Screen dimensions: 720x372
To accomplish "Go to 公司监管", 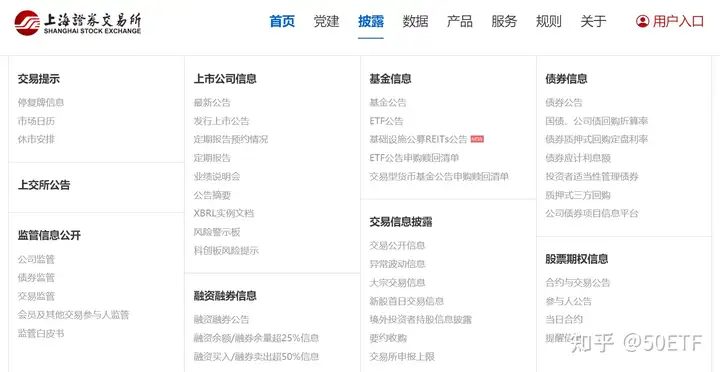I will [36, 259].
